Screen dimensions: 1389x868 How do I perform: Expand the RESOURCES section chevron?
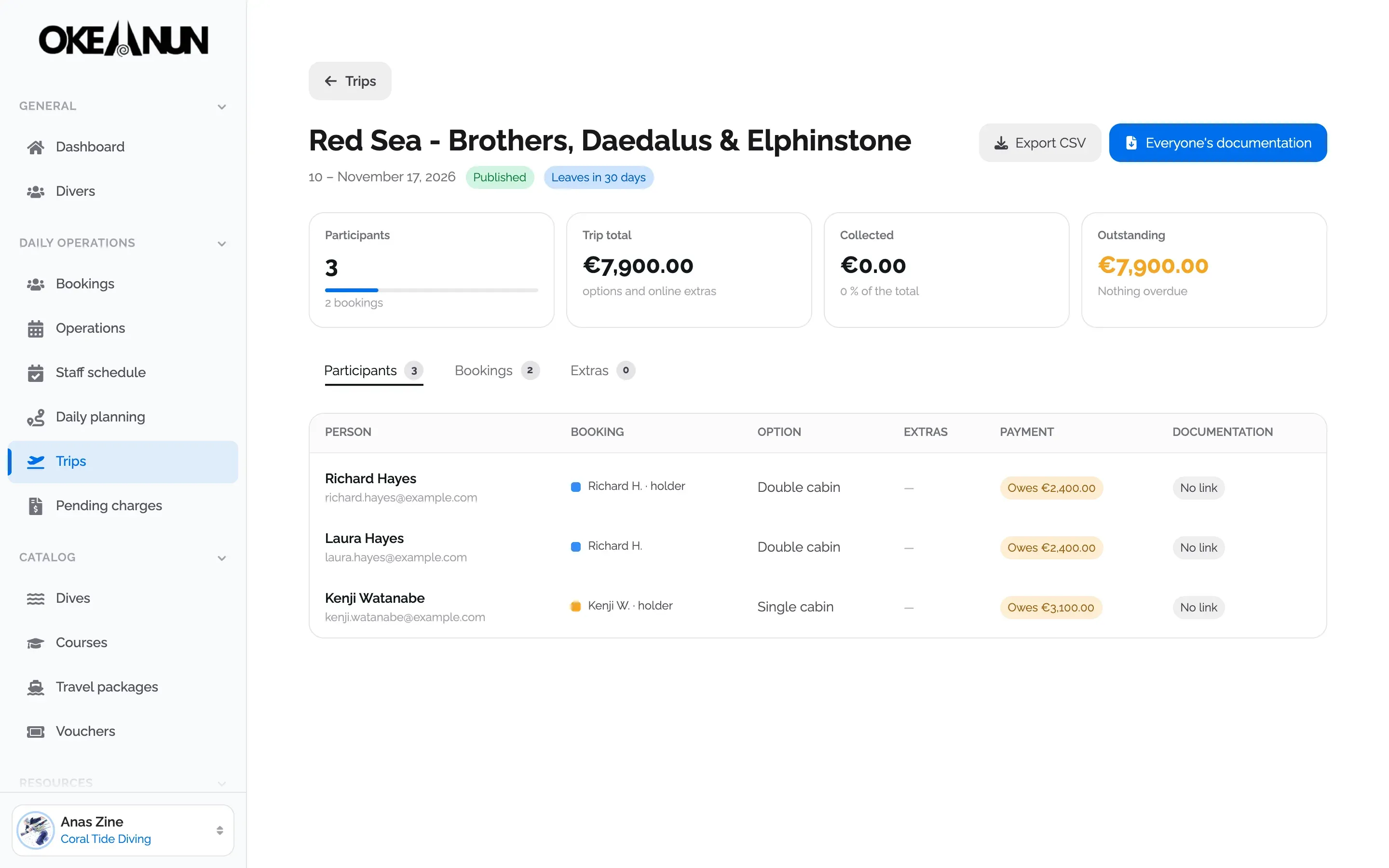221,784
